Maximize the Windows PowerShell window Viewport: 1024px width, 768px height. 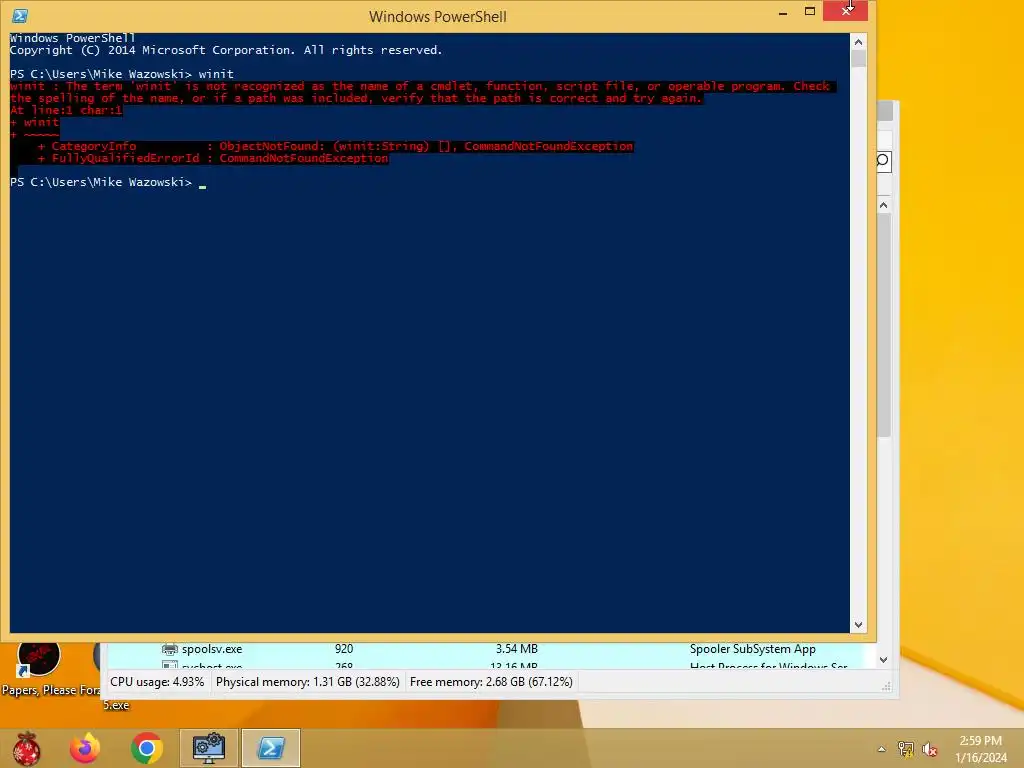[810, 12]
